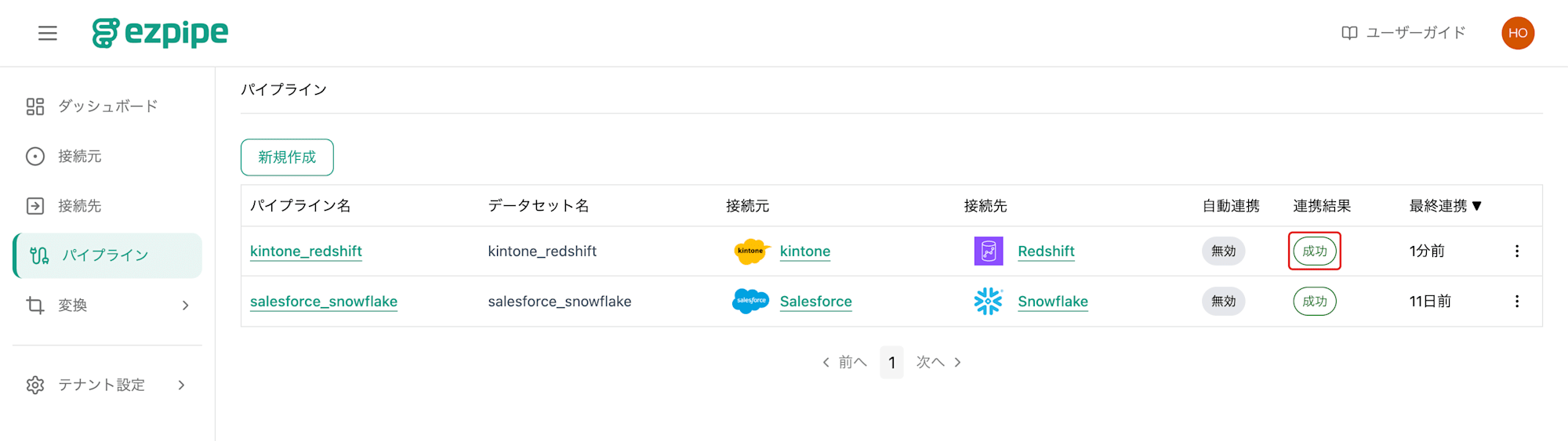Click the Snowflake logo icon
The height and width of the screenshot is (441, 1568).
[x=989, y=302]
